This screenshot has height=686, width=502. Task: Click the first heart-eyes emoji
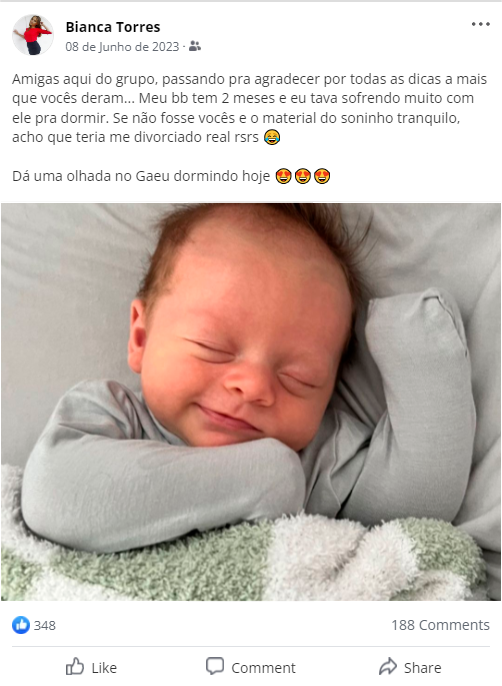[x=284, y=176]
